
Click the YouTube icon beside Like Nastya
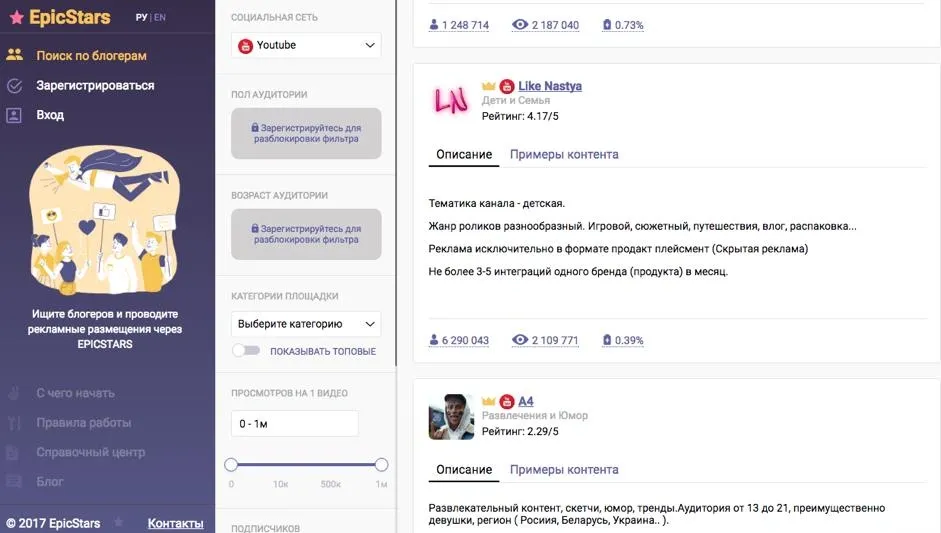pyautogui.click(x=507, y=86)
